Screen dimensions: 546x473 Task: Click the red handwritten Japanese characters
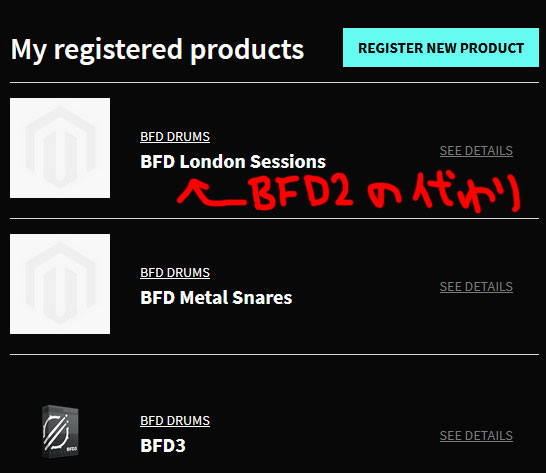click(444, 192)
